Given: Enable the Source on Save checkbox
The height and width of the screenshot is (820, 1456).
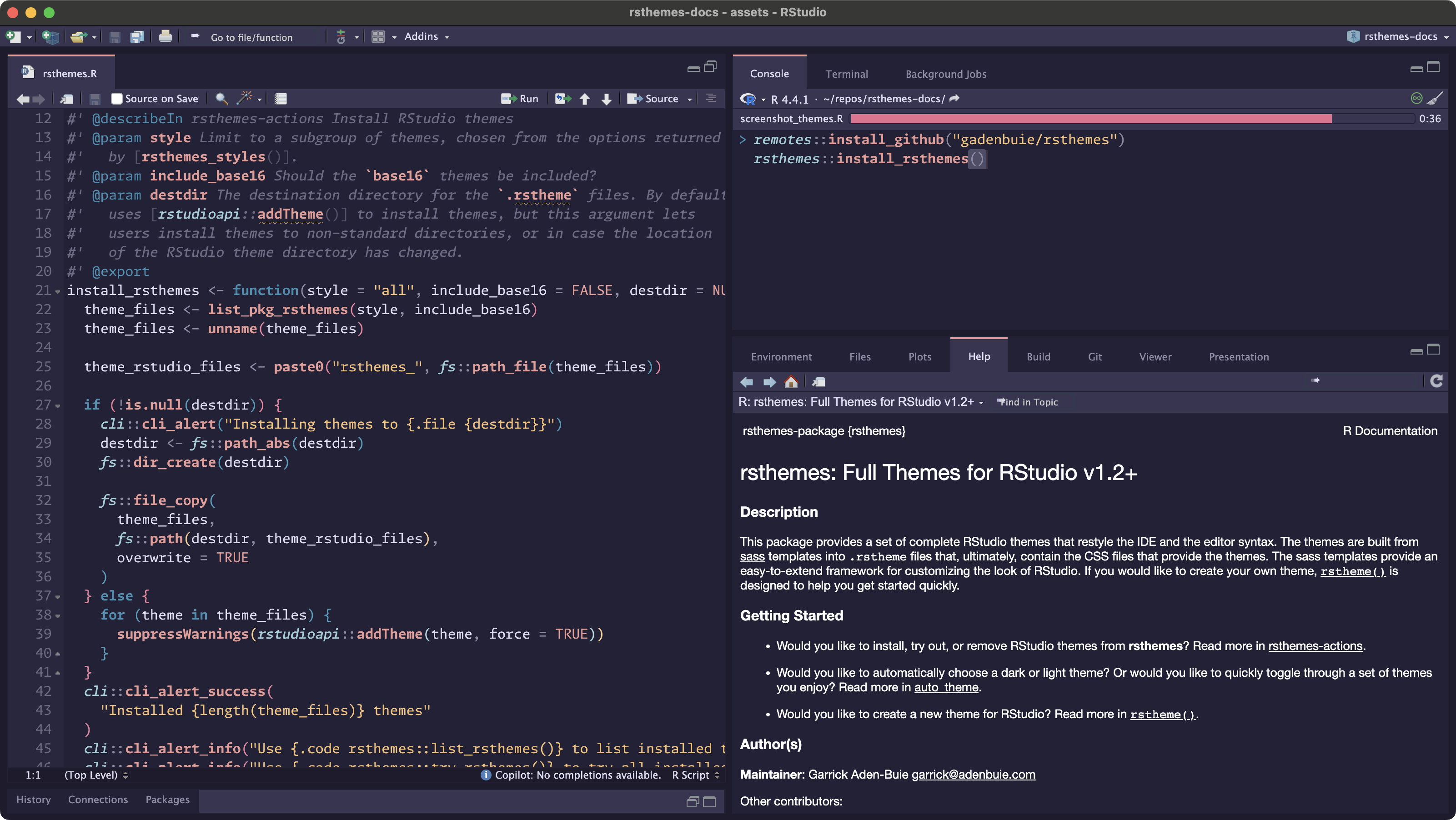Looking at the screenshot, I should pyautogui.click(x=116, y=98).
